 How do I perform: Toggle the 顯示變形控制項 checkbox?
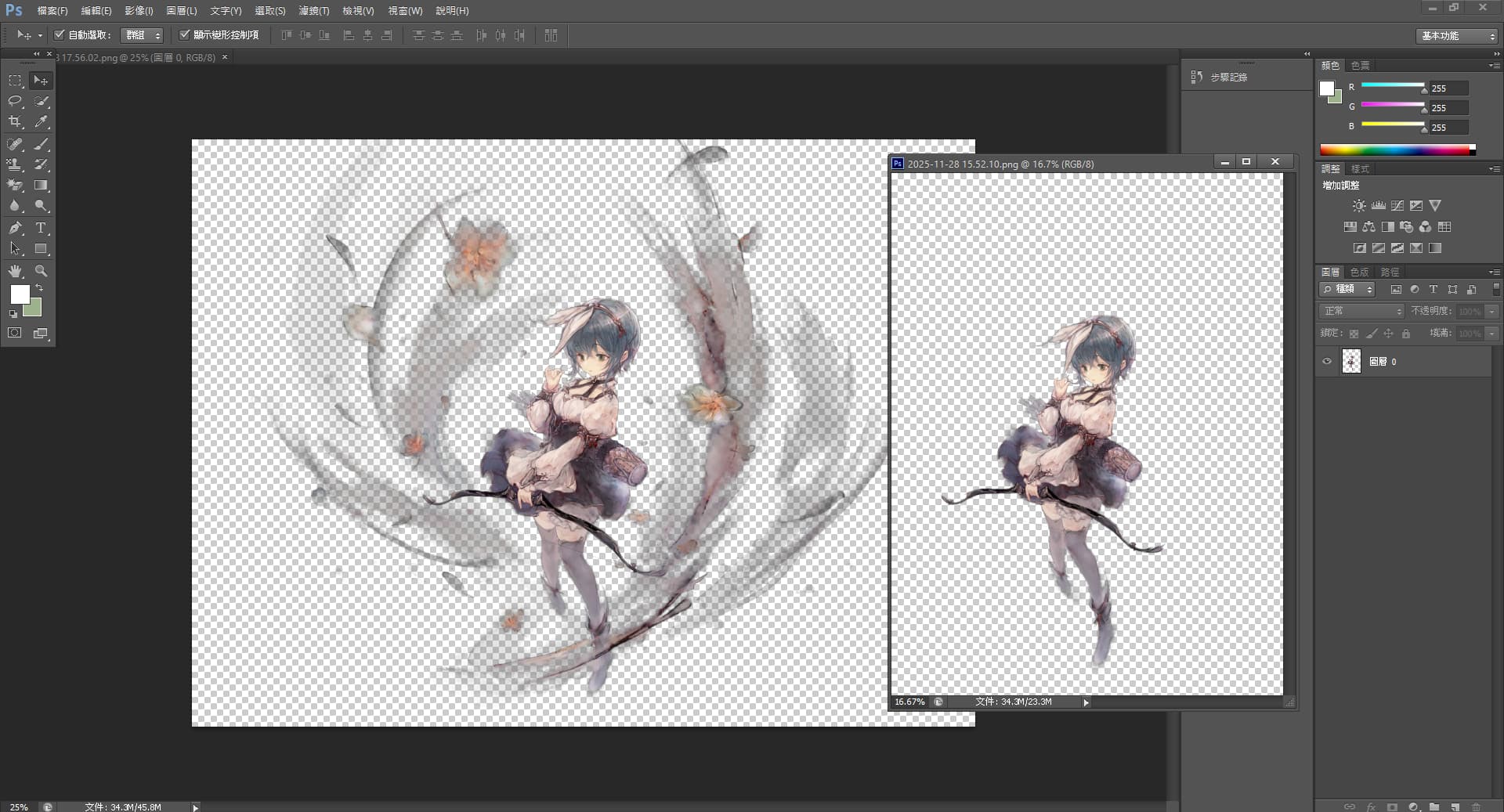pos(185,35)
